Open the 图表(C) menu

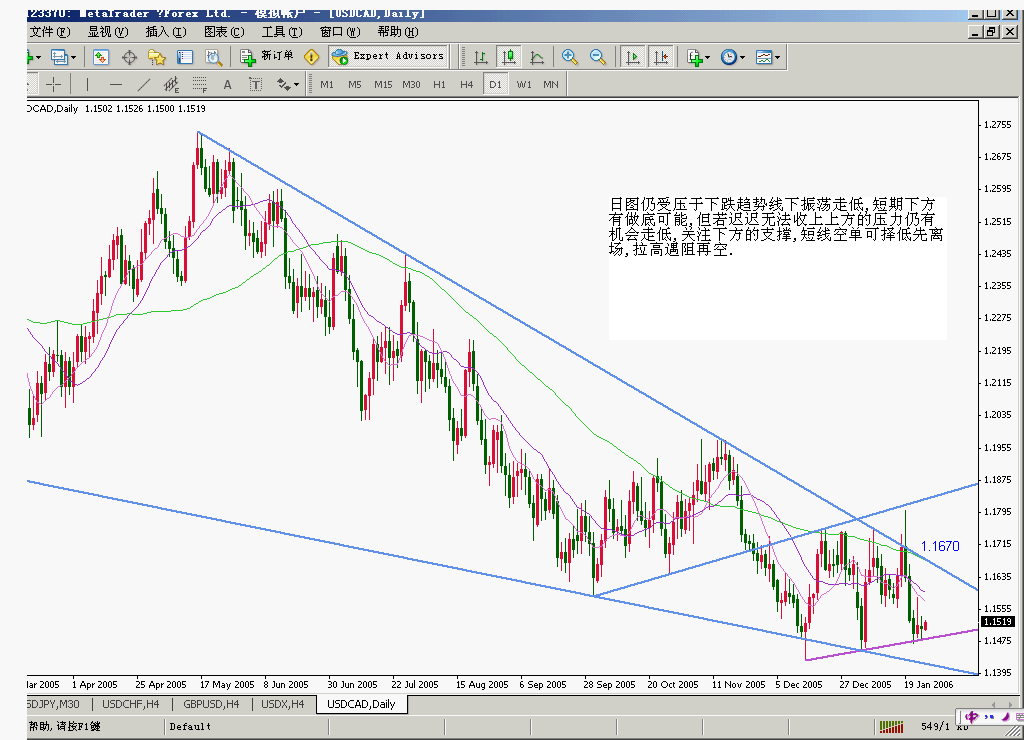(x=224, y=31)
